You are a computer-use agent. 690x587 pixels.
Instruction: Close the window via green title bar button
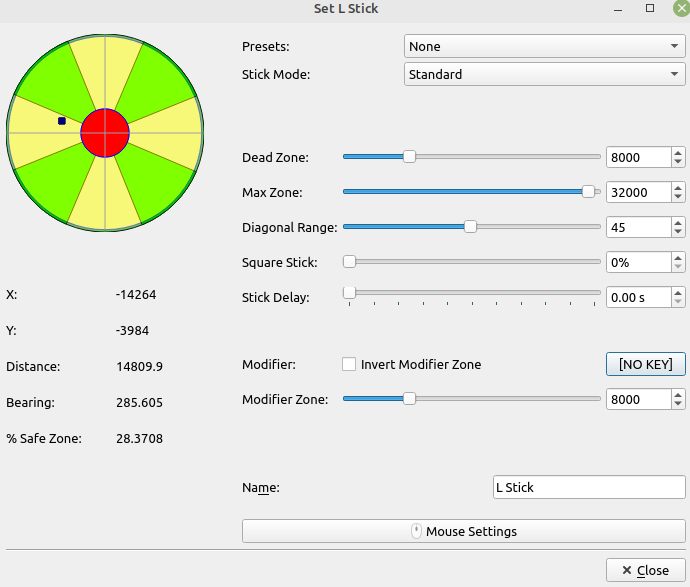click(x=681, y=8)
